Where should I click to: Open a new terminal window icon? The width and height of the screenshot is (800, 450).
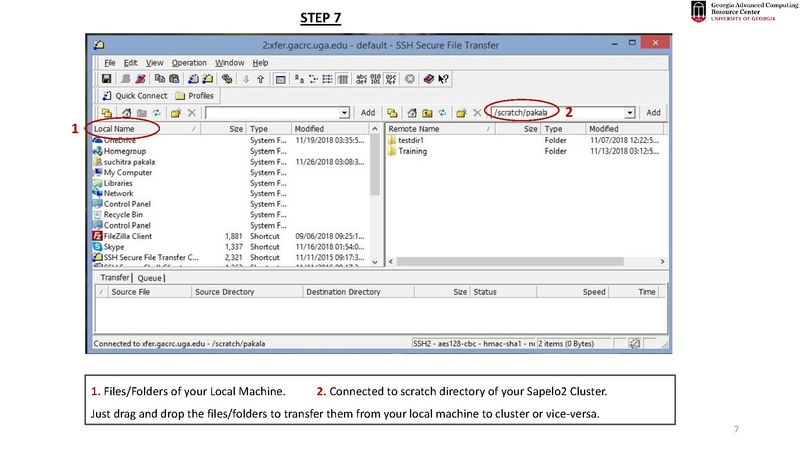point(193,79)
